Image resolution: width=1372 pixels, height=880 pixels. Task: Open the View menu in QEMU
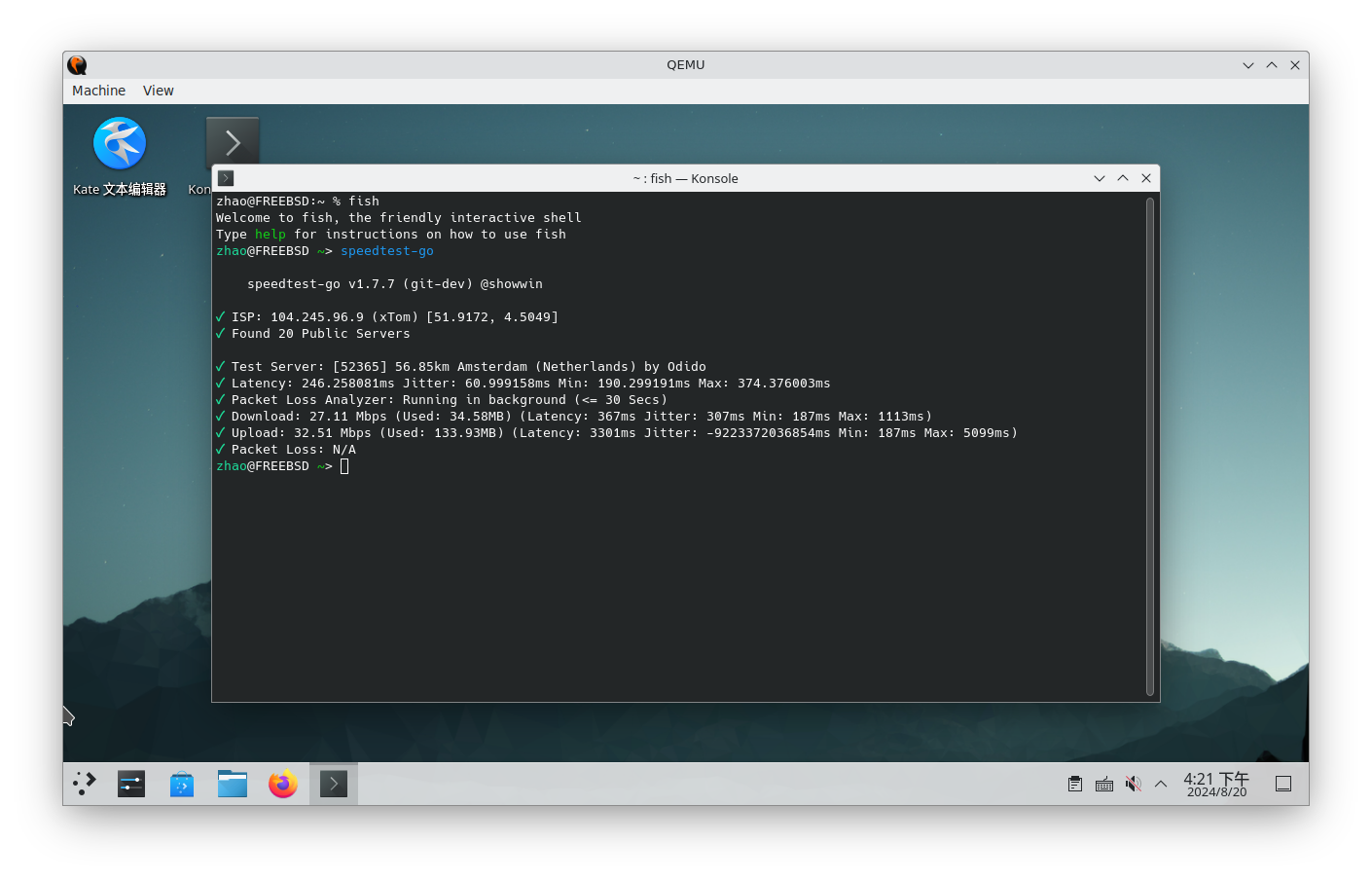[158, 91]
